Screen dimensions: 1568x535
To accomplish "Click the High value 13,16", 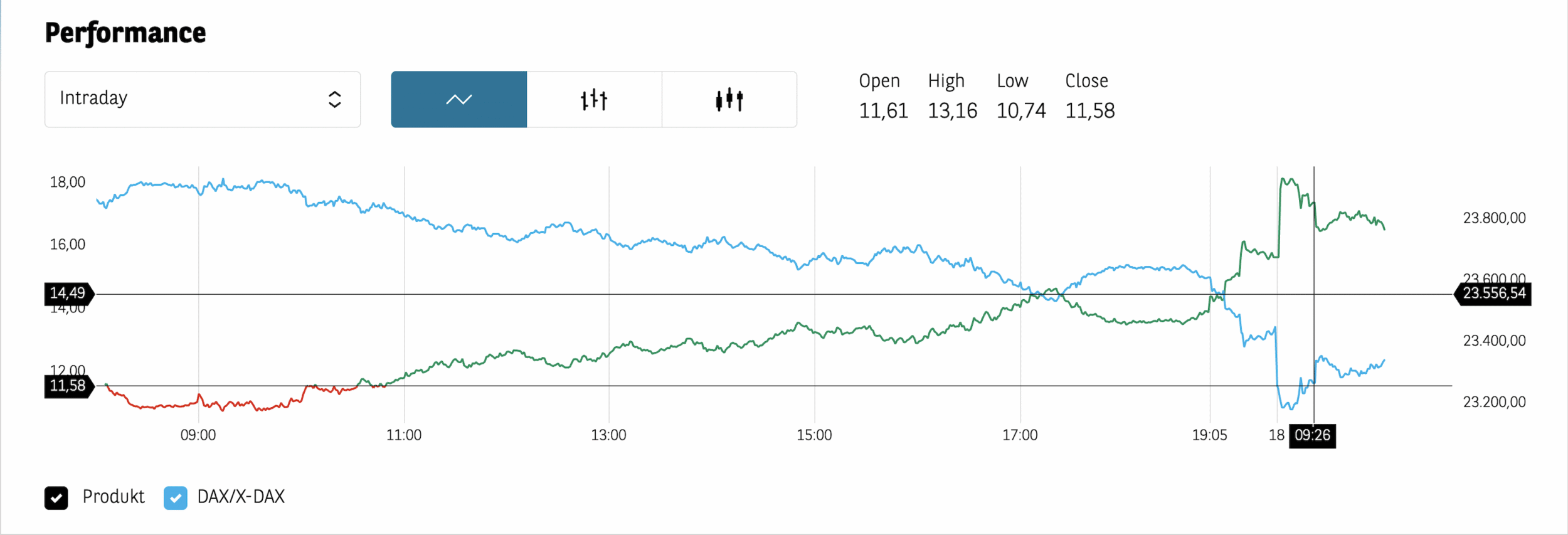I will 952,111.
